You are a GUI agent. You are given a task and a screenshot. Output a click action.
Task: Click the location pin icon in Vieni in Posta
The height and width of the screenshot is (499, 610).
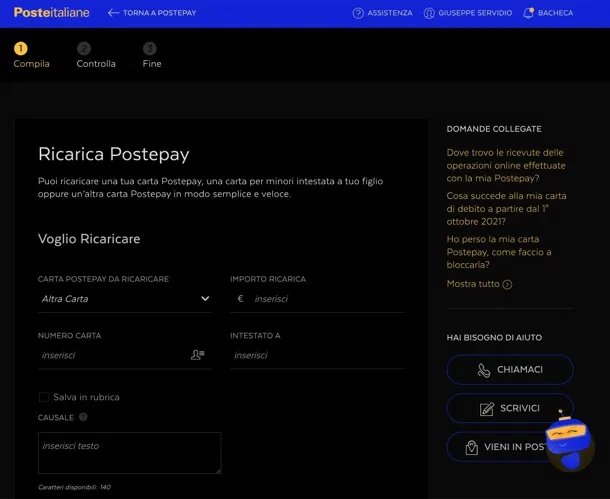(472, 448)
